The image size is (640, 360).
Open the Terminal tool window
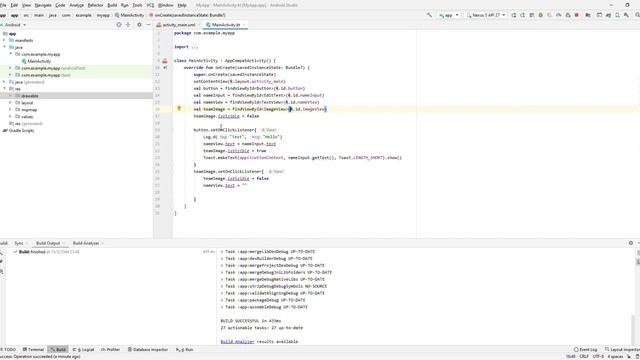pyautogui.click(x=33, y=350)
